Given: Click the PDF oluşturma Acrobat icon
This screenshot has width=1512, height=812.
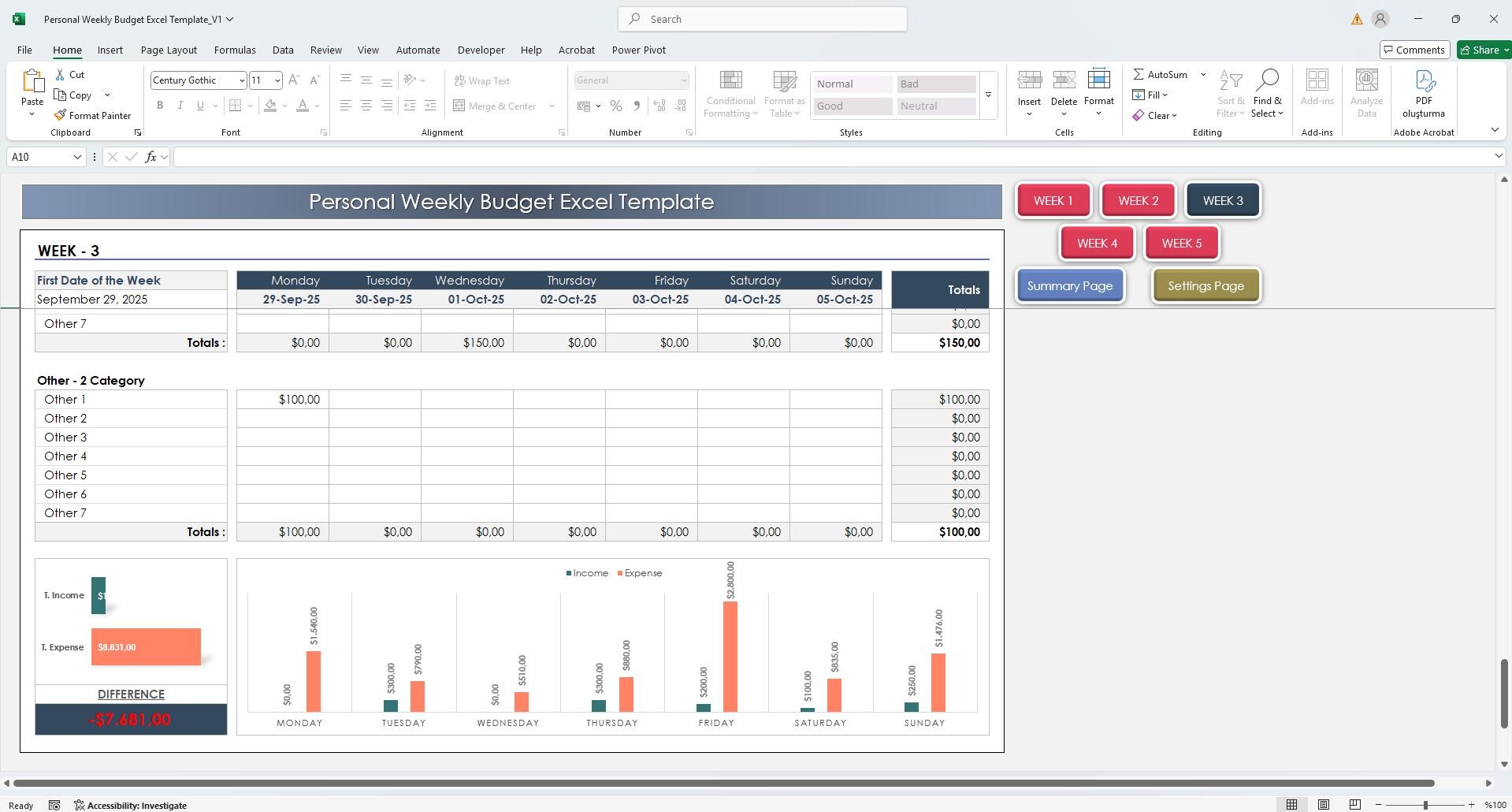Looking at the screenshot, I should (x=1424, y=80).
